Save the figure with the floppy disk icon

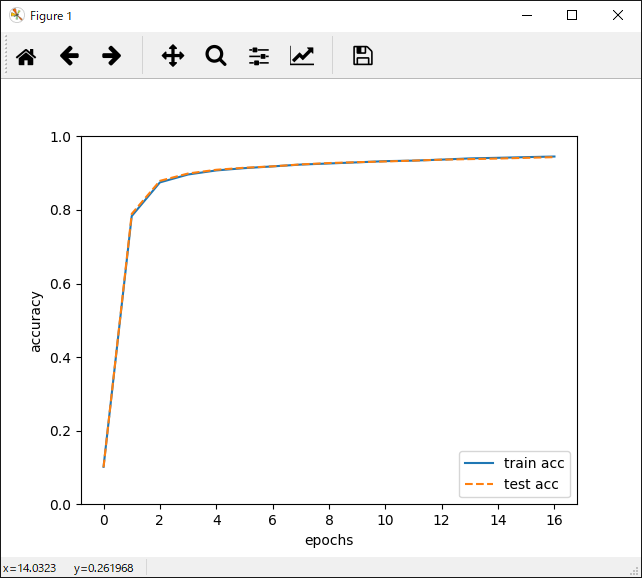[363, 56]
